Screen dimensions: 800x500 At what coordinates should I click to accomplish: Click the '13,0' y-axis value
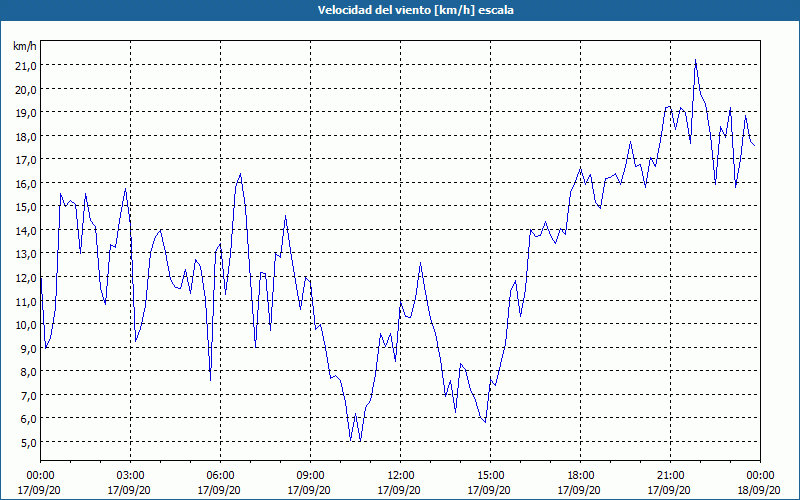tap(25, 254)
